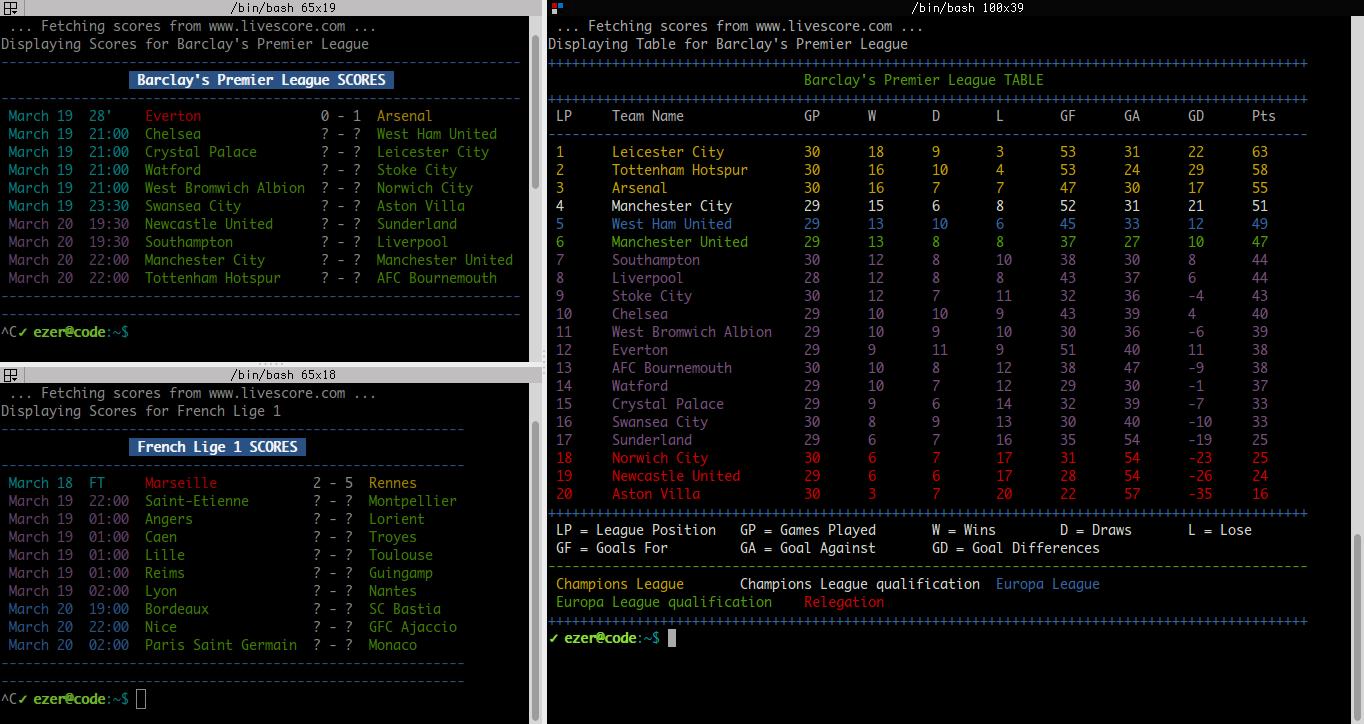Click the Europa League qualification legend entry
Image resolution: width=1364 pixels, height=724 pixels.
pos(664,602)
